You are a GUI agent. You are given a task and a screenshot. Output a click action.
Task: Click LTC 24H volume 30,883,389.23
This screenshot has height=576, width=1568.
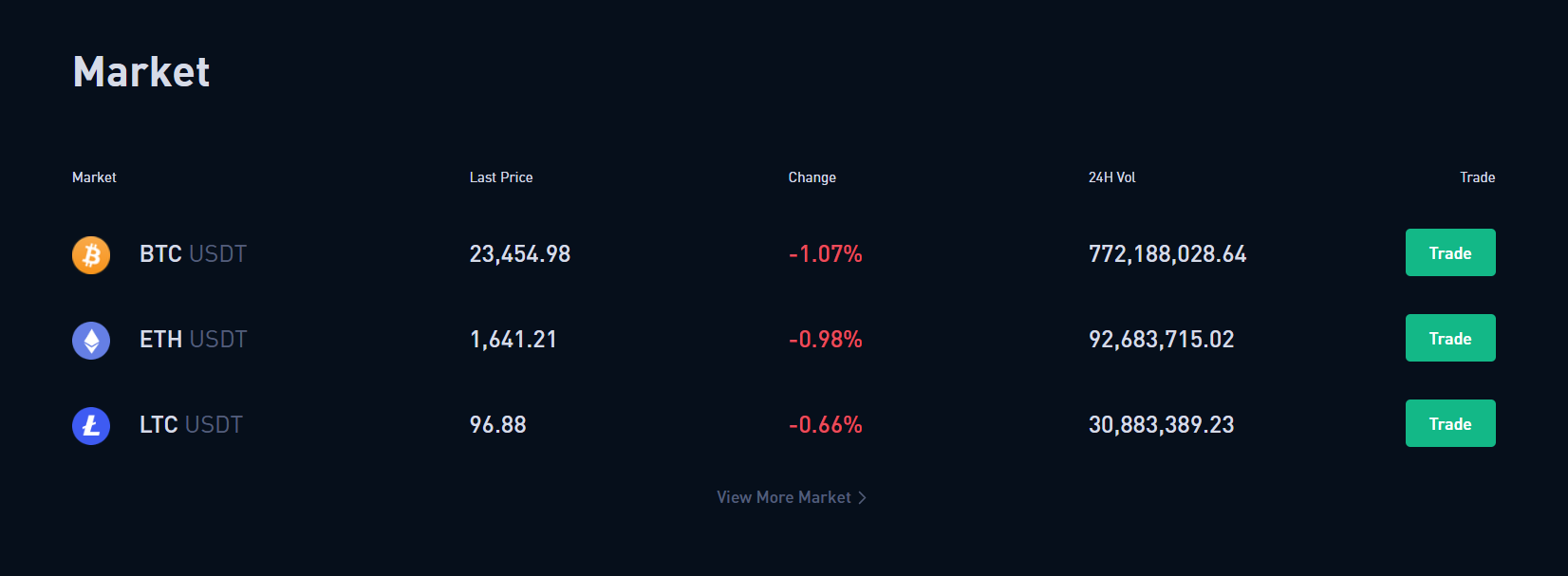[x=1162, y=424]
